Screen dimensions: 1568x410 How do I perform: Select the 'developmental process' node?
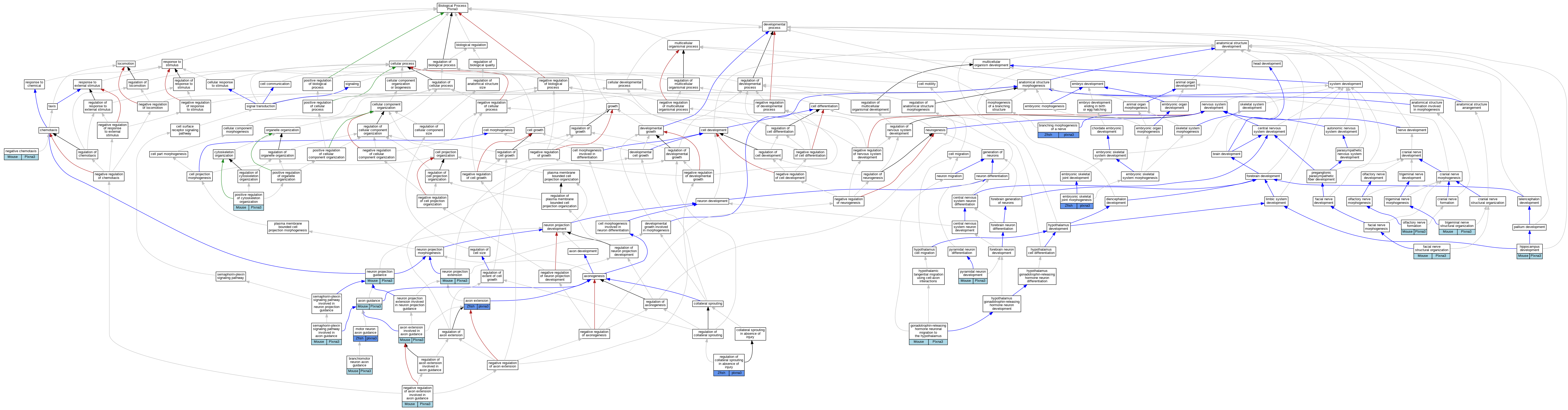[774, 26]
